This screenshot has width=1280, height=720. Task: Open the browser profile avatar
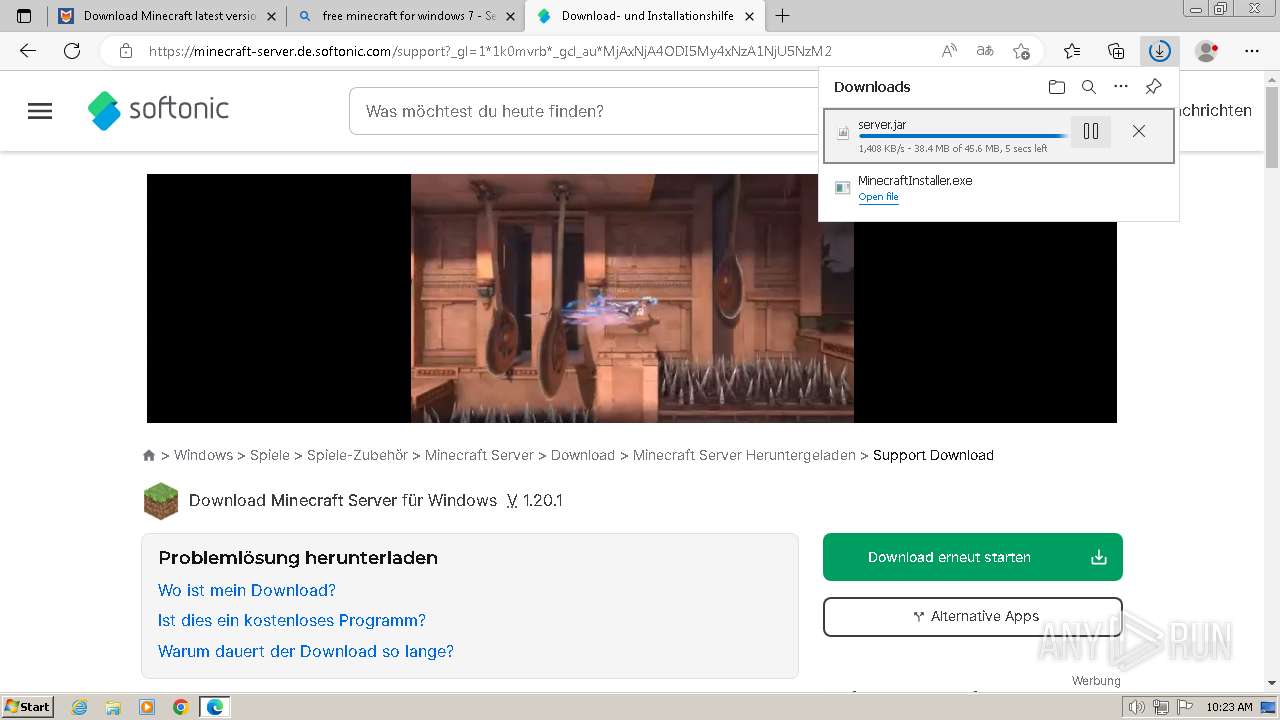tap(1207, 51)
